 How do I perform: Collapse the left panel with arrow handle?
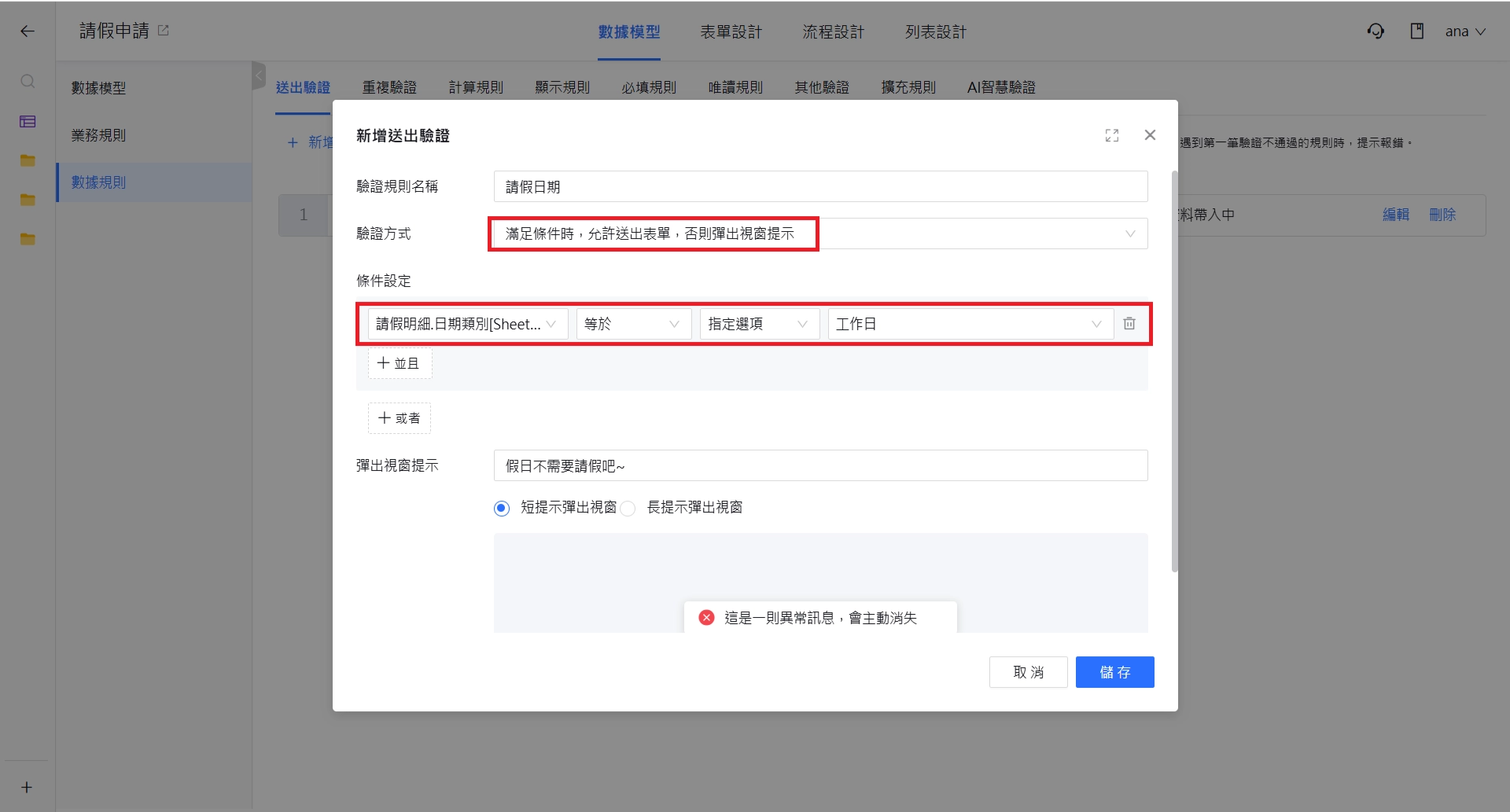point(259,75)
